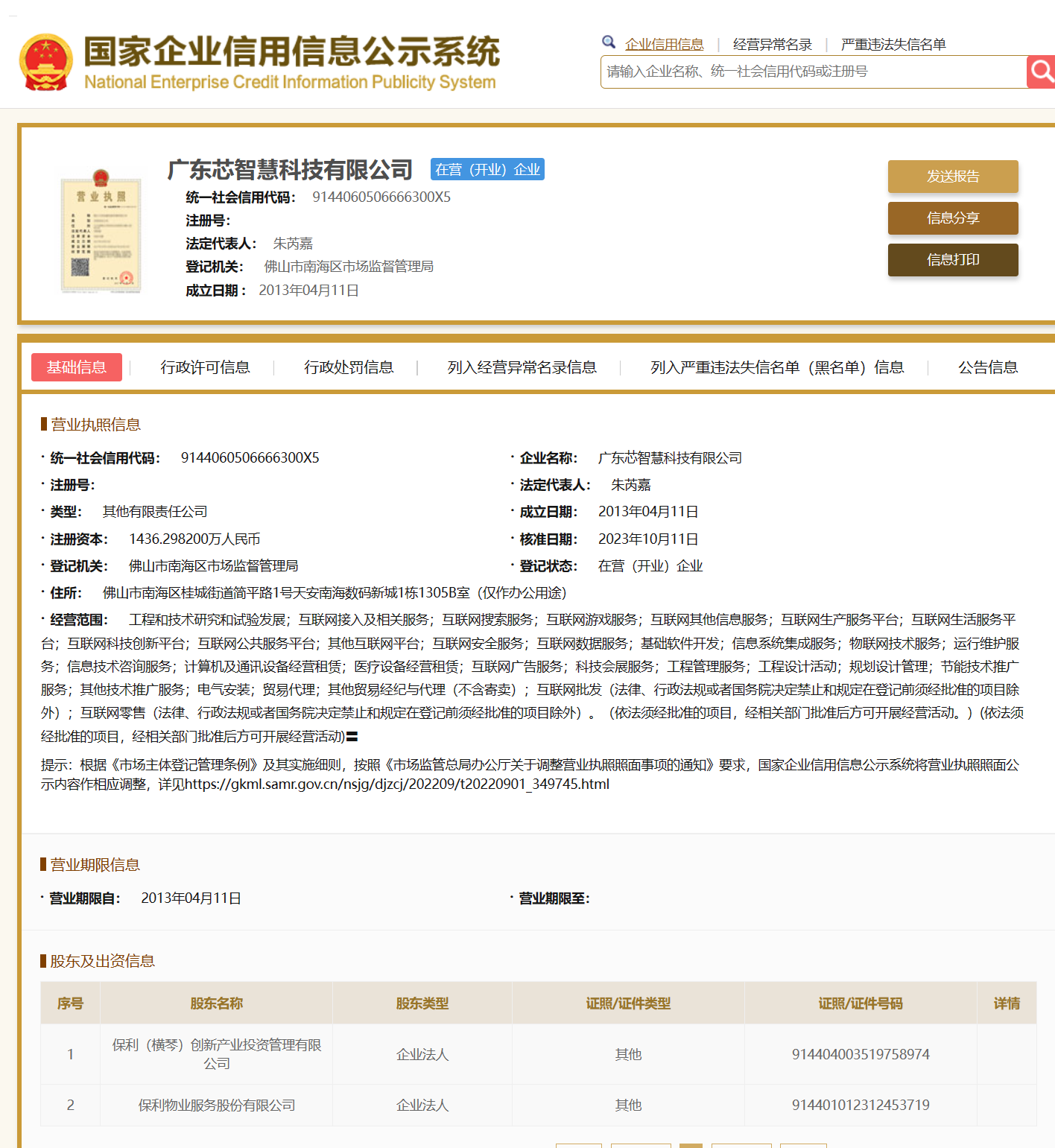This screenshot has height=1148, width=1055.
Task: Select the 公告信息 tab
Action: (x=988, y=367)
